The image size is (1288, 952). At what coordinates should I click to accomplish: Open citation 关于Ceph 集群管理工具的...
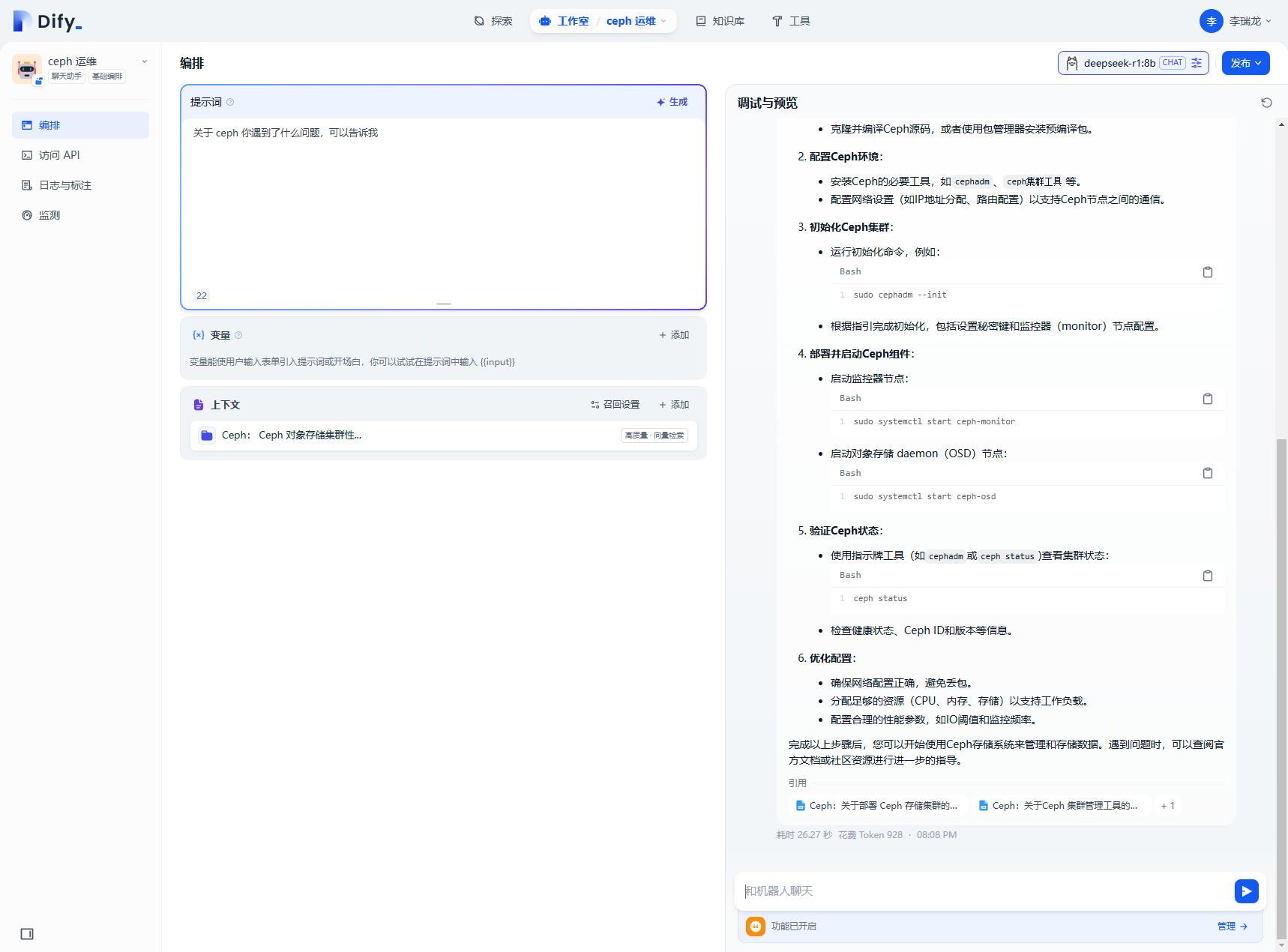pyautogui.click(x=1060, y=806)
